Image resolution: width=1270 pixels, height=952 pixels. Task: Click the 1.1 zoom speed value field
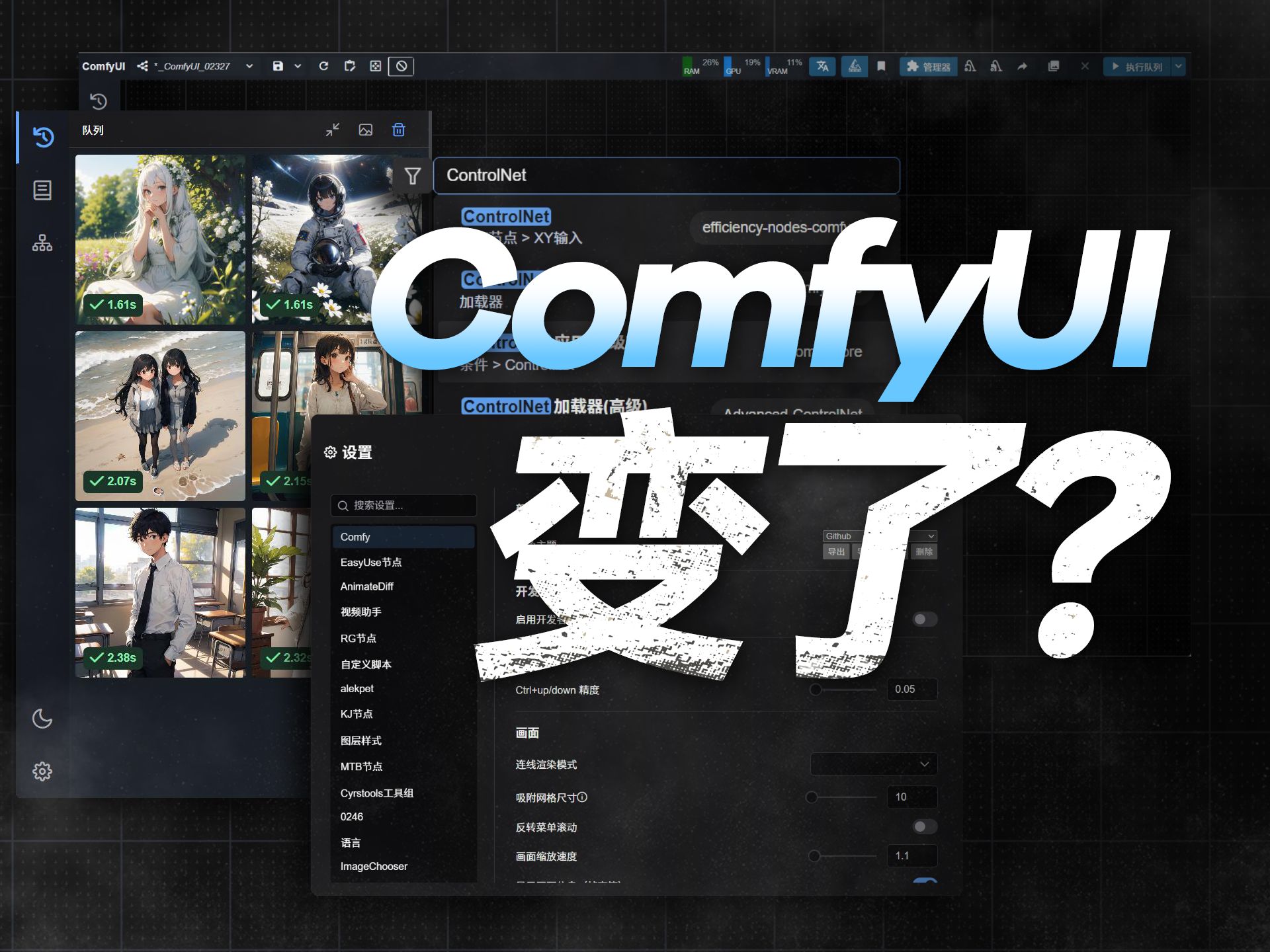[912, 855]
